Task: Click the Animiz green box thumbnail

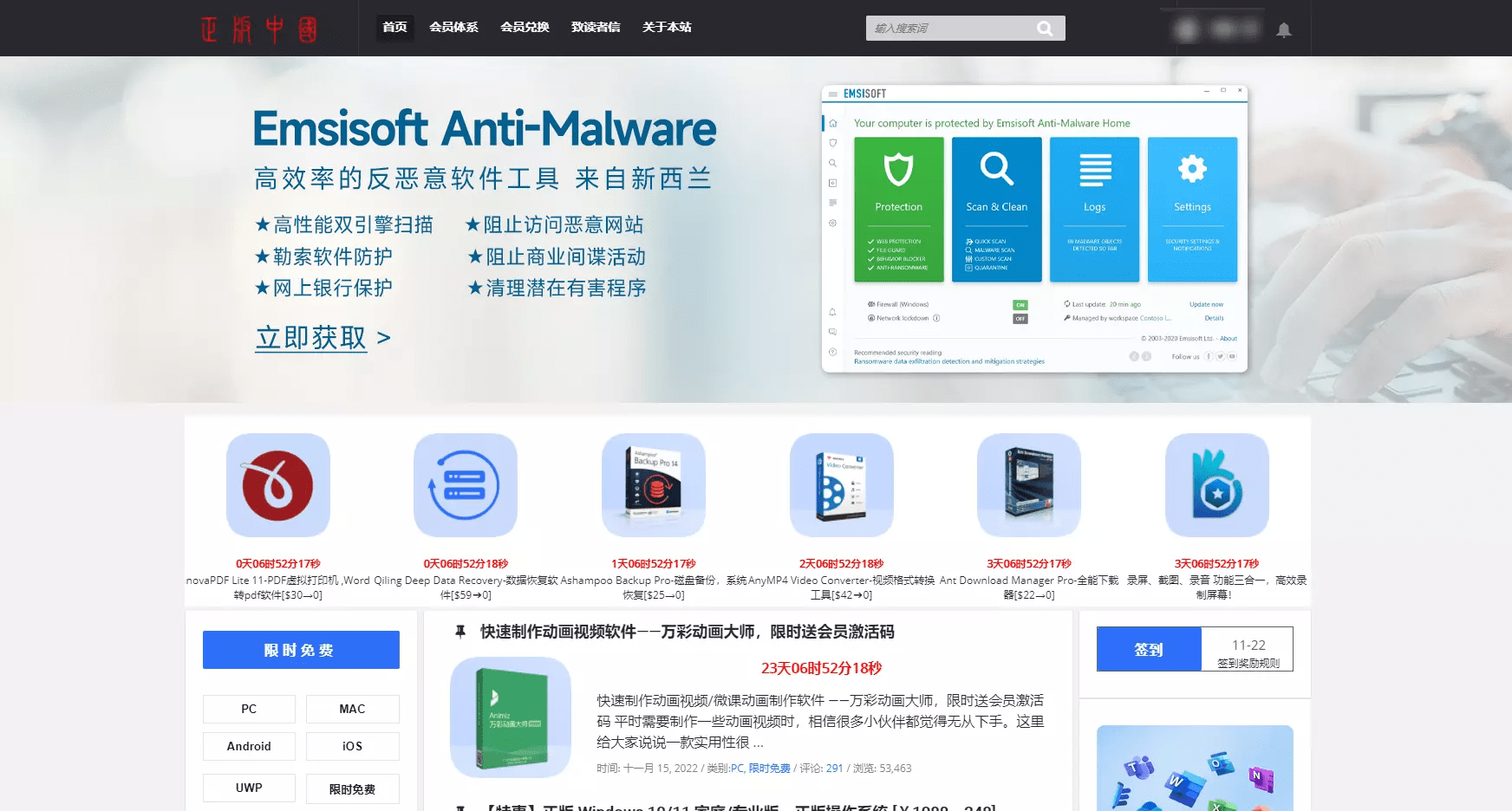Action: (x=511, y=717)
